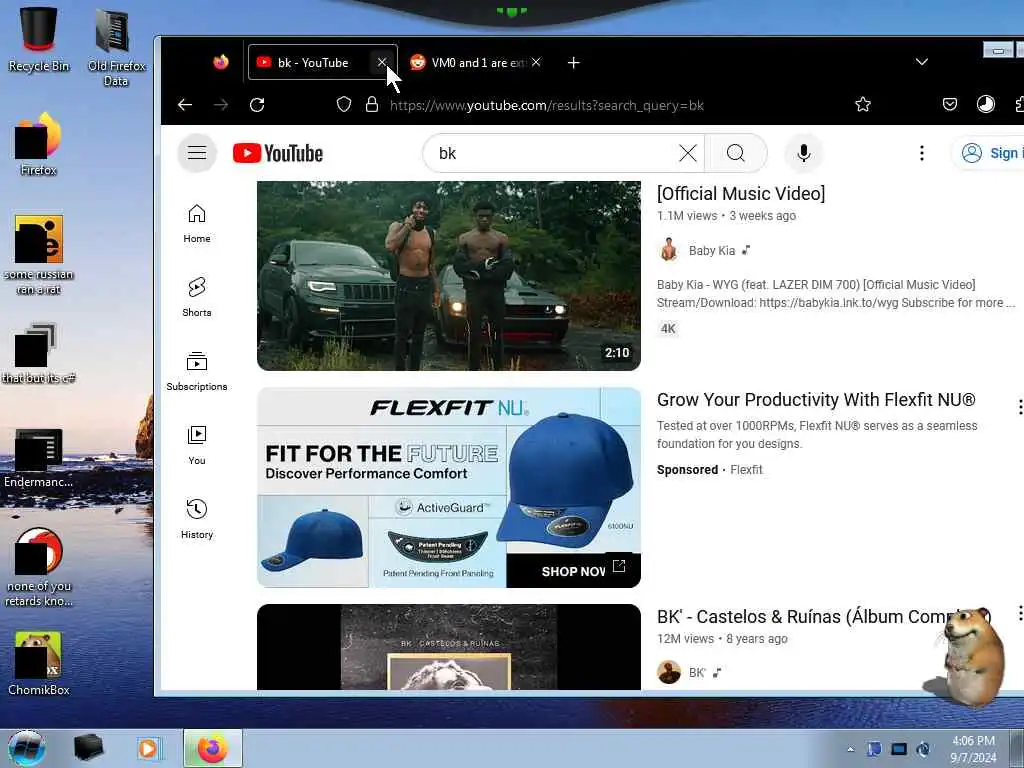The width and height of the screenshot is (1024, 768).
Task: Open the Firefox account circle icon
Action: pos(985,104)
